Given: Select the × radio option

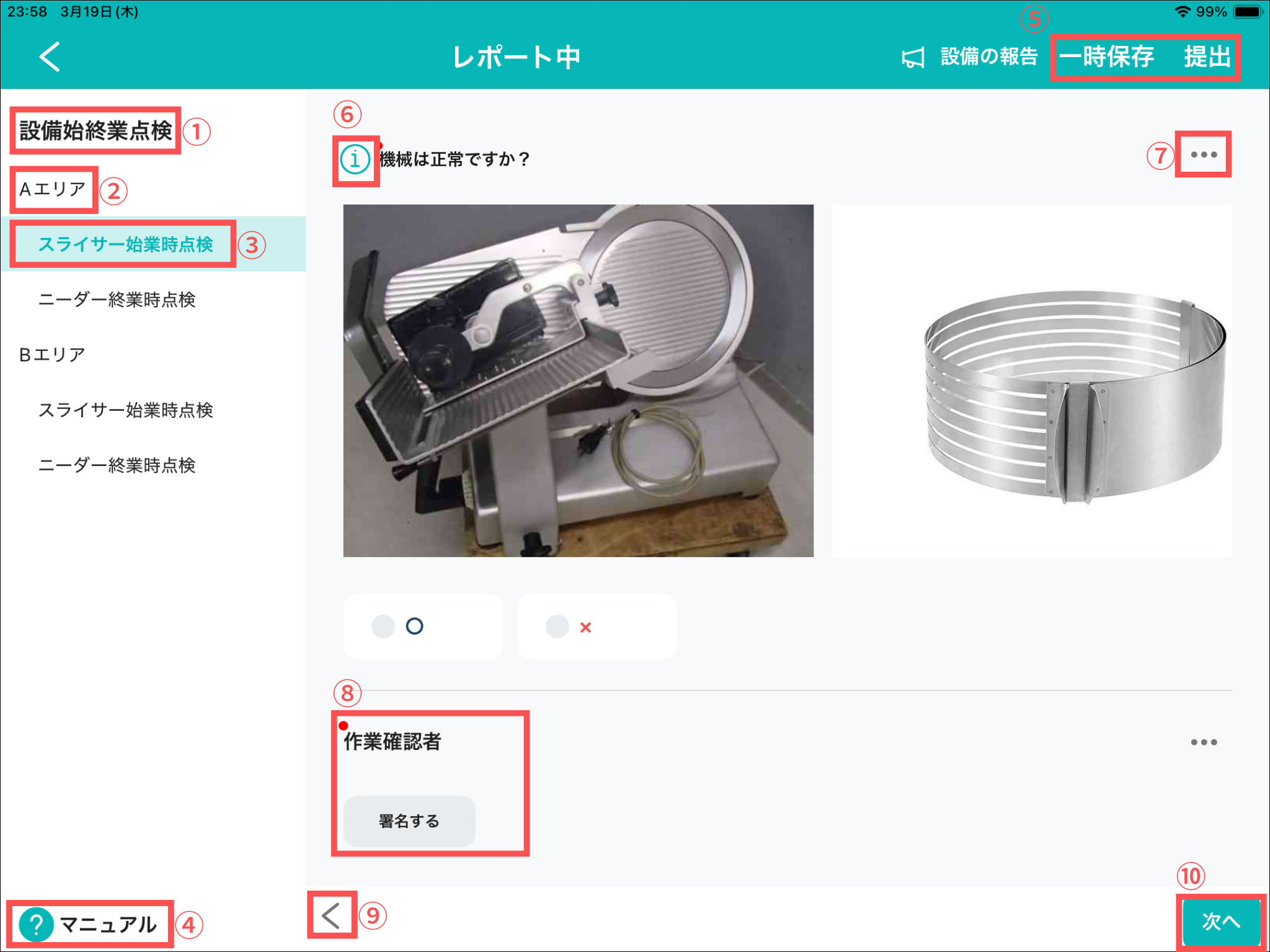Looking at the screenshot, I should [557, 627].
